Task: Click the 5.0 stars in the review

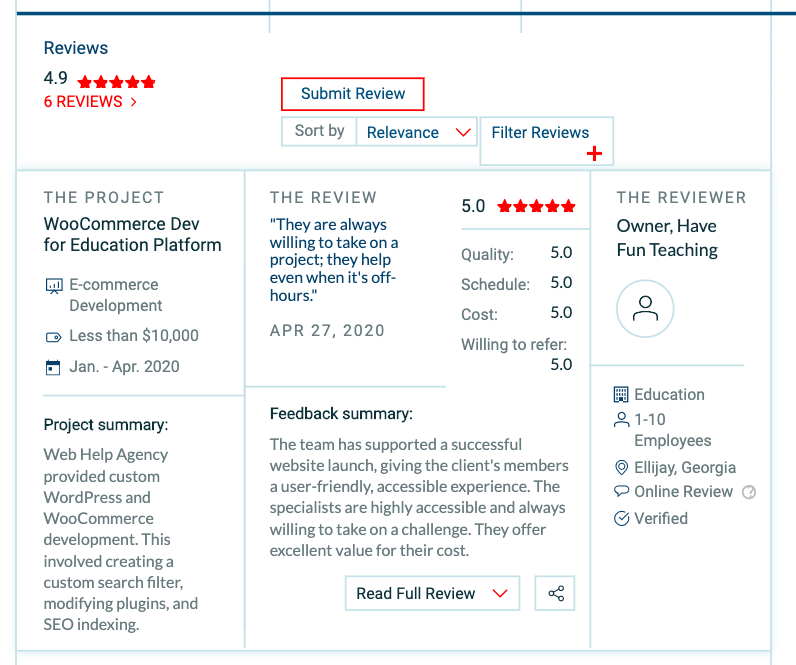Action: click(536, 207)
